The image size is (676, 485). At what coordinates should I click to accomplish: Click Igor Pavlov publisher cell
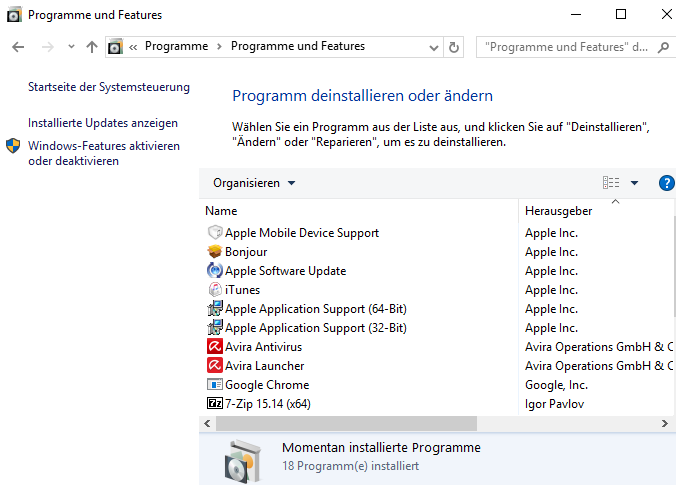(554, 404)
